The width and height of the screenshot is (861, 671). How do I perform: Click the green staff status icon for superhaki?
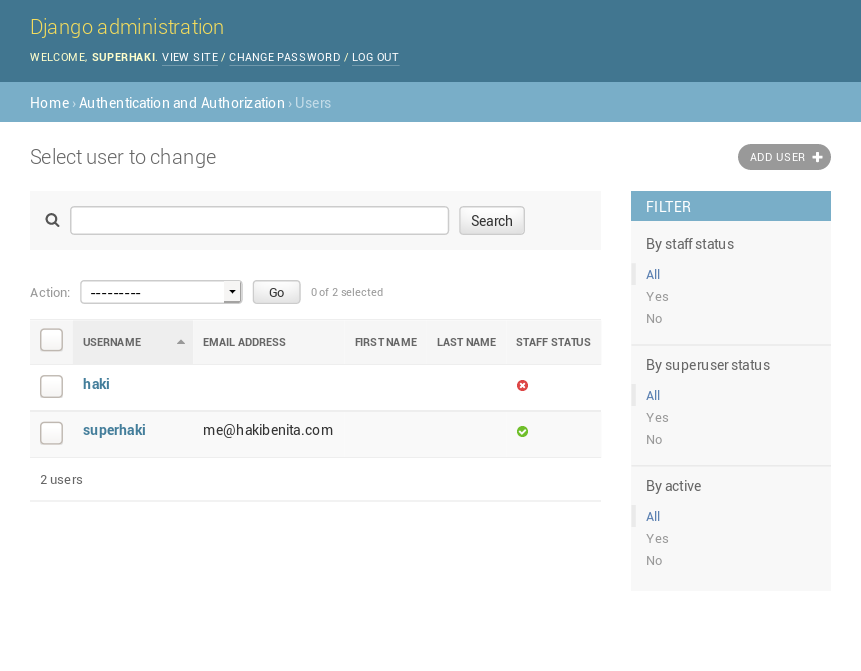[x=522, y=431]
